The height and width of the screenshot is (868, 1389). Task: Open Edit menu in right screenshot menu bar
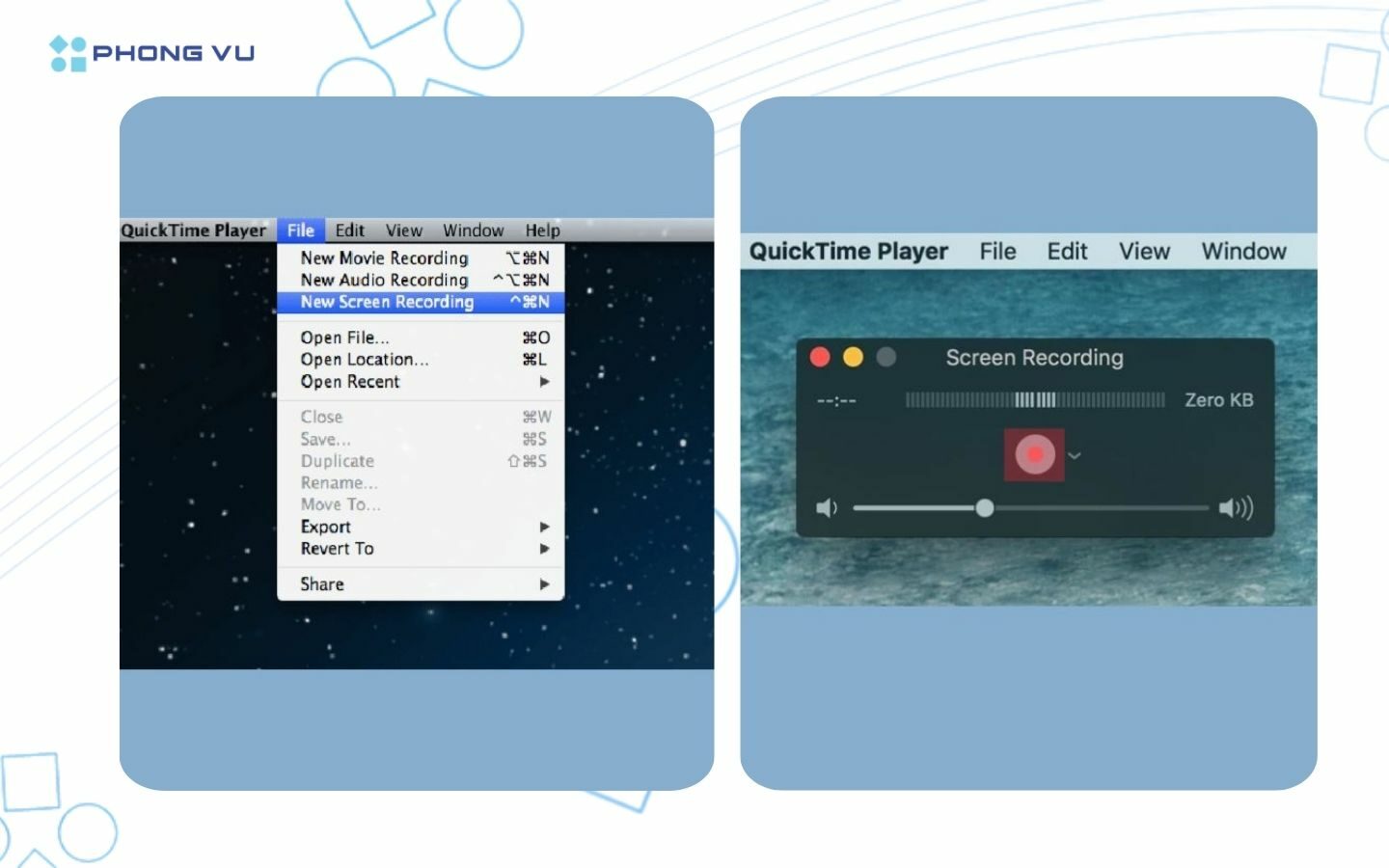click(x=1067, y=252)
